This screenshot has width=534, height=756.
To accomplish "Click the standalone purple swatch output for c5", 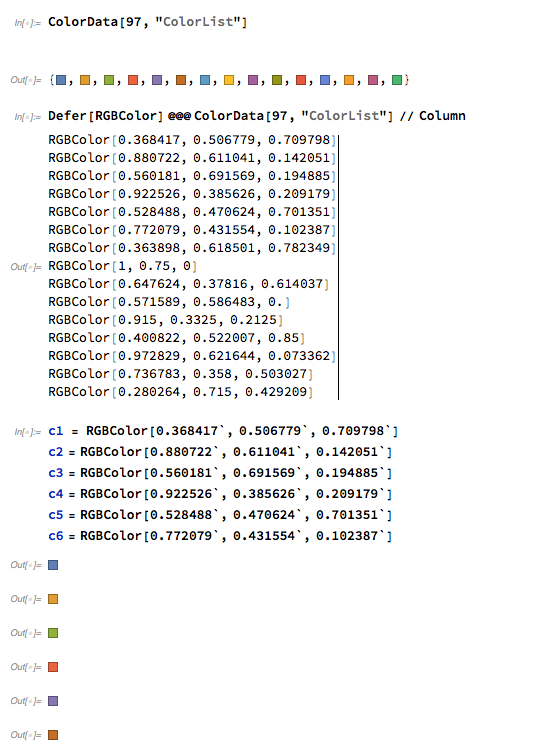I will click(53, 701).
